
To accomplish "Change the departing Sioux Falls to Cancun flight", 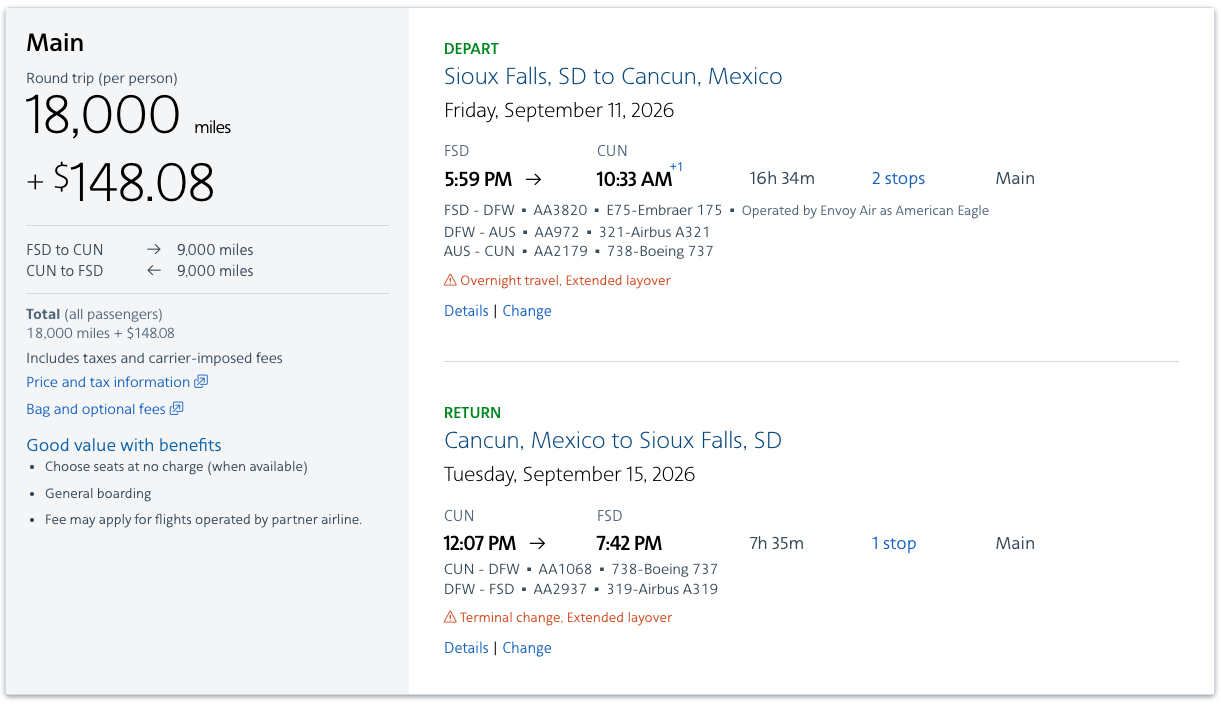I will (x=527, y=311).
